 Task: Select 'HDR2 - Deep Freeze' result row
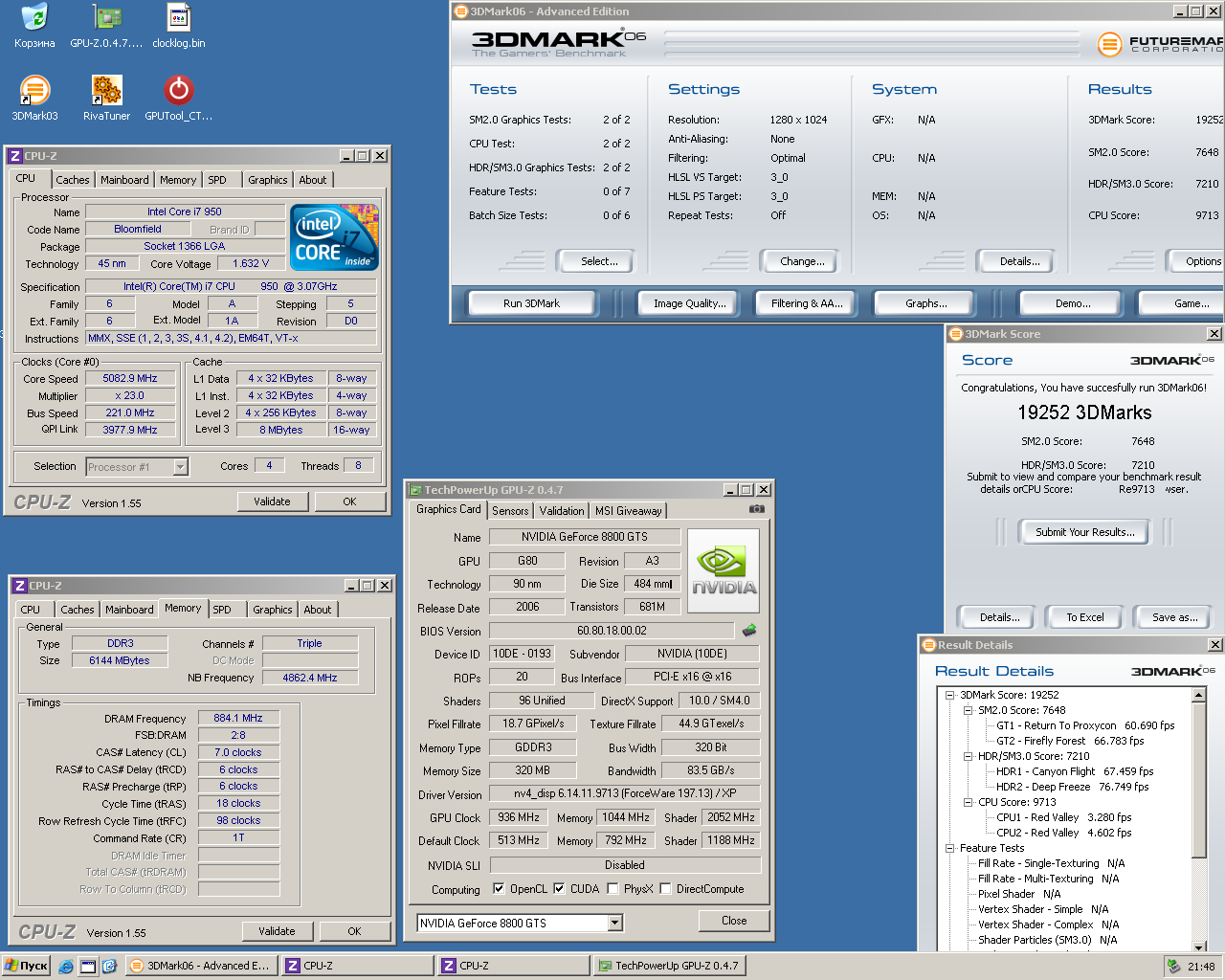(1072, 787)
